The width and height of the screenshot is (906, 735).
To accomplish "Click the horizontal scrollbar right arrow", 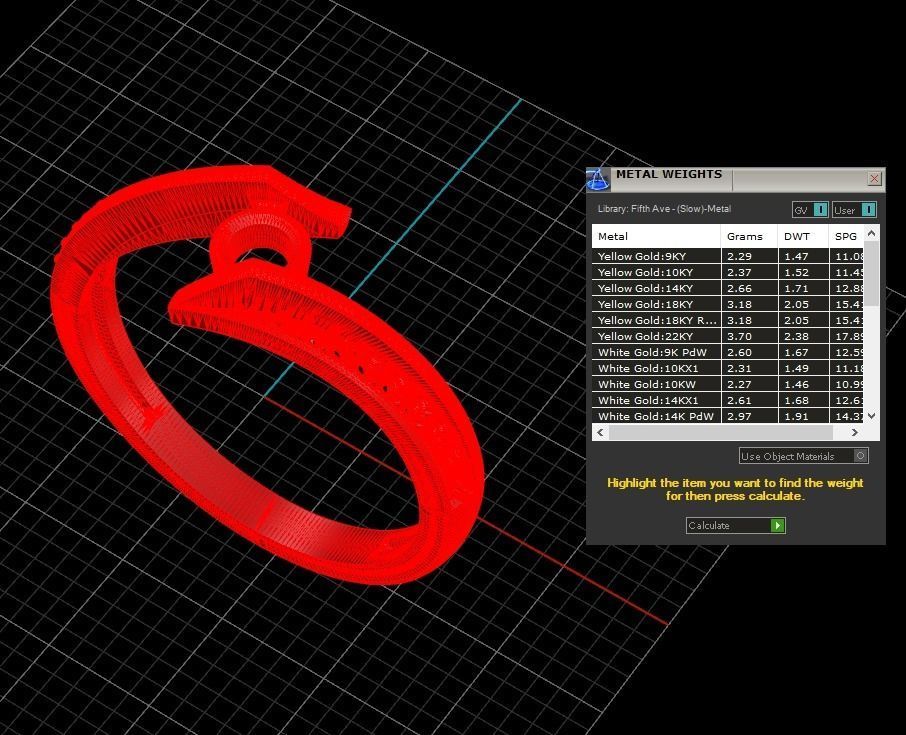I will coord(855,432).
